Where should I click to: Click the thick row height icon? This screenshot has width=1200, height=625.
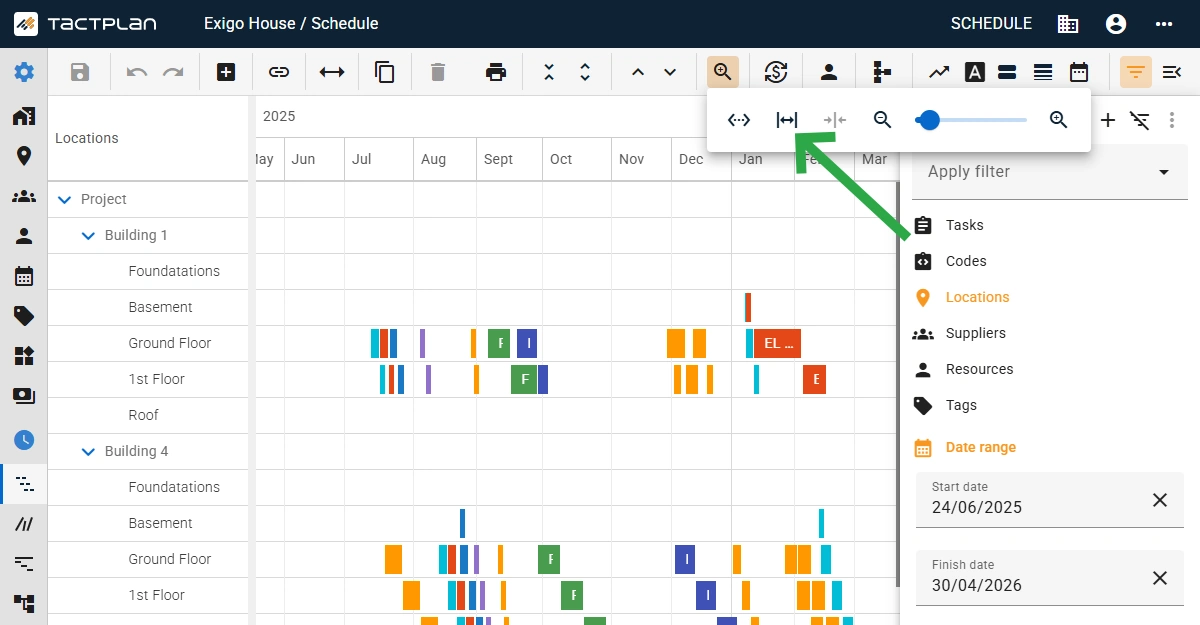click(1007, 72)
